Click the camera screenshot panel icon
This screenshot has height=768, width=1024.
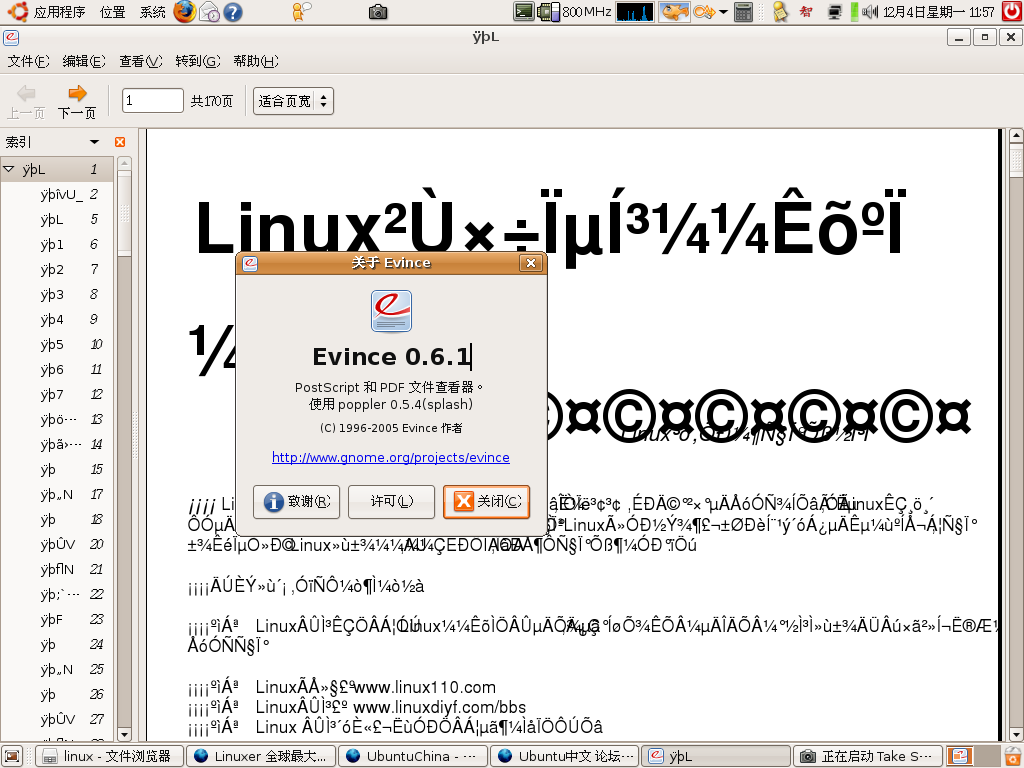click(x=378, y=12)
